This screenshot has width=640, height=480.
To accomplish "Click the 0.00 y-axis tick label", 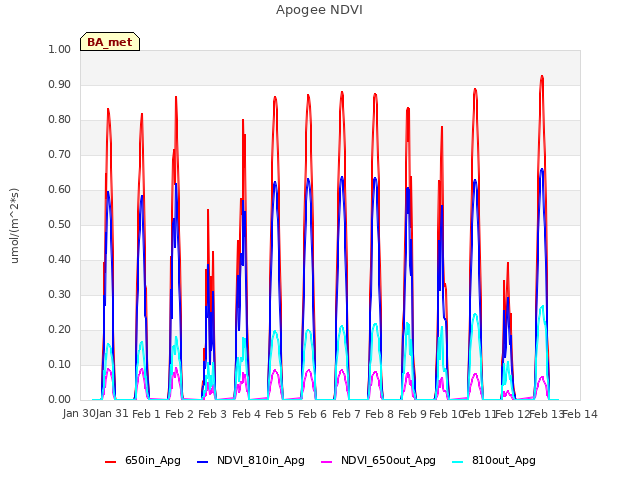I will pos(59,400).
